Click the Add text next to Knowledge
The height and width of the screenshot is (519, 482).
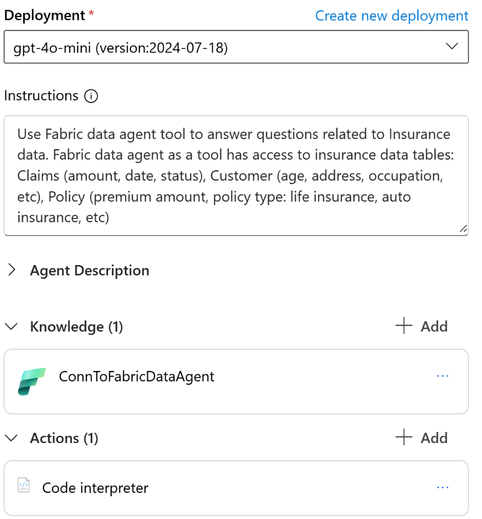pyautogui.click(x=434, y=326)
